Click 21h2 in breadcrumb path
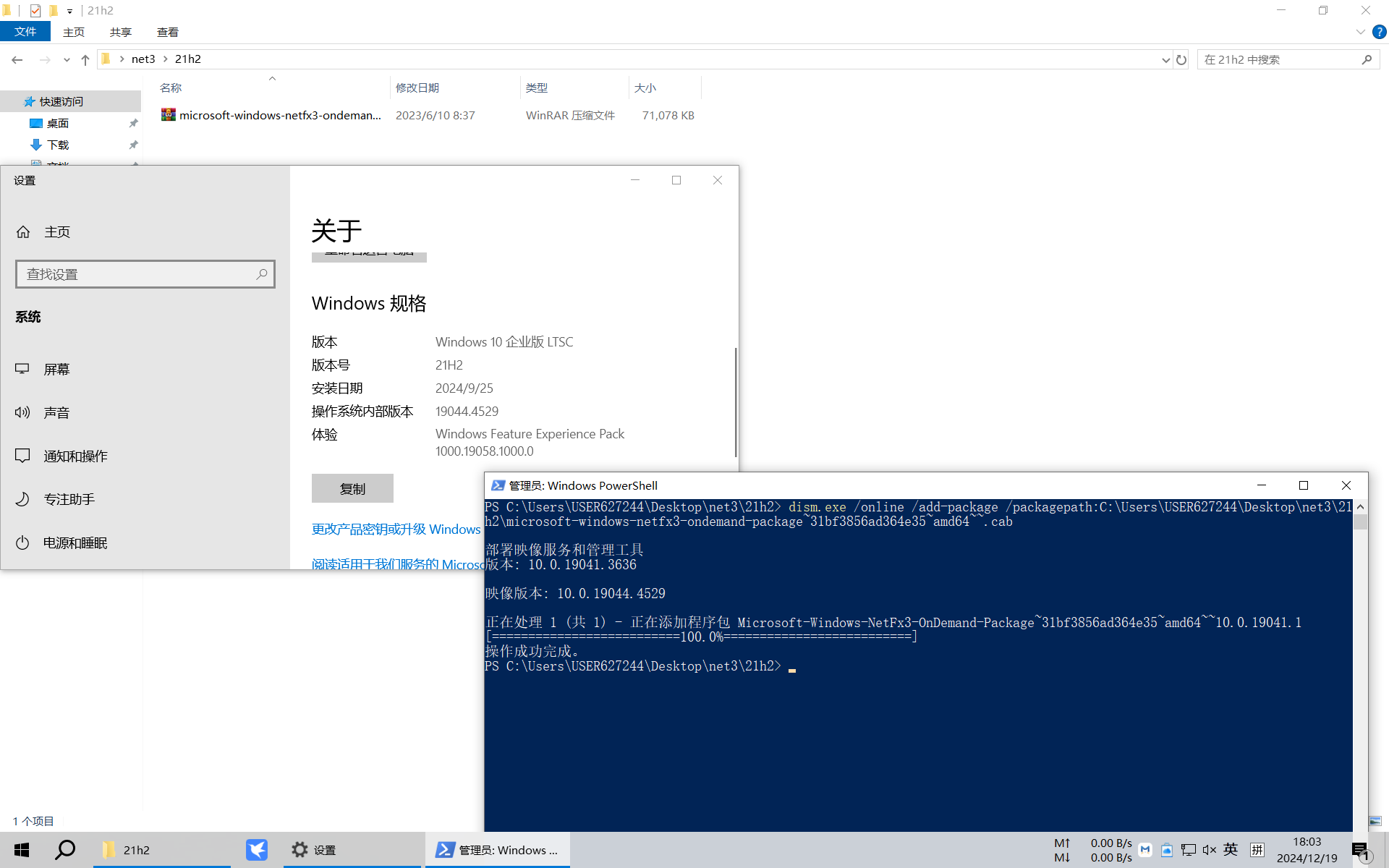This screenshot has height=868, width=1389. tap(188, 59)
